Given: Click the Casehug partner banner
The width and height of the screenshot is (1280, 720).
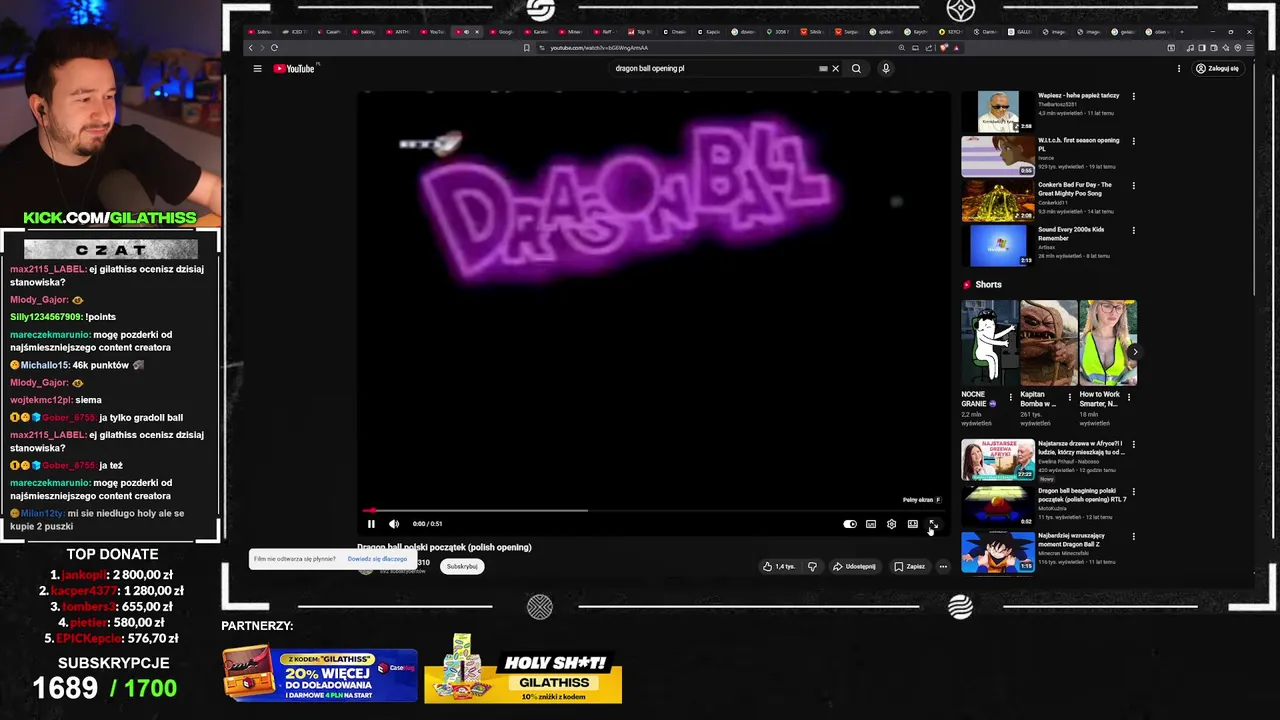Looking at the screenshot, I should tap(320, 675).
